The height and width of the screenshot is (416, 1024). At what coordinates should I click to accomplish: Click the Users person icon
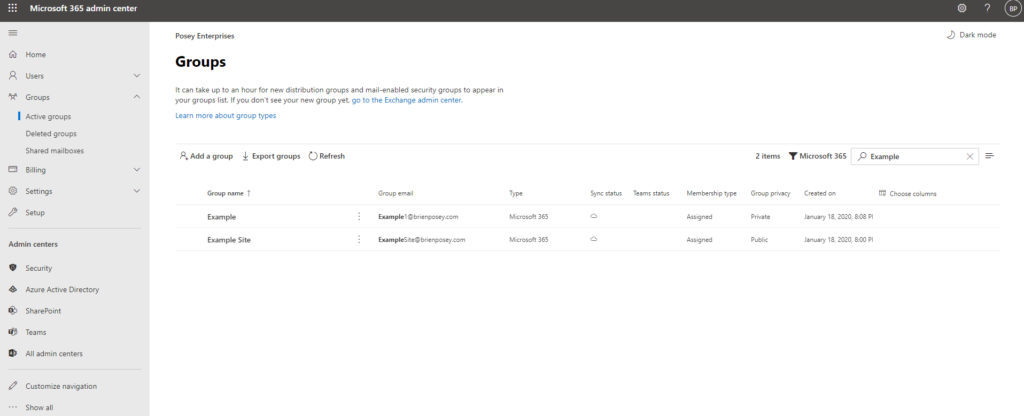pos(12,76)
